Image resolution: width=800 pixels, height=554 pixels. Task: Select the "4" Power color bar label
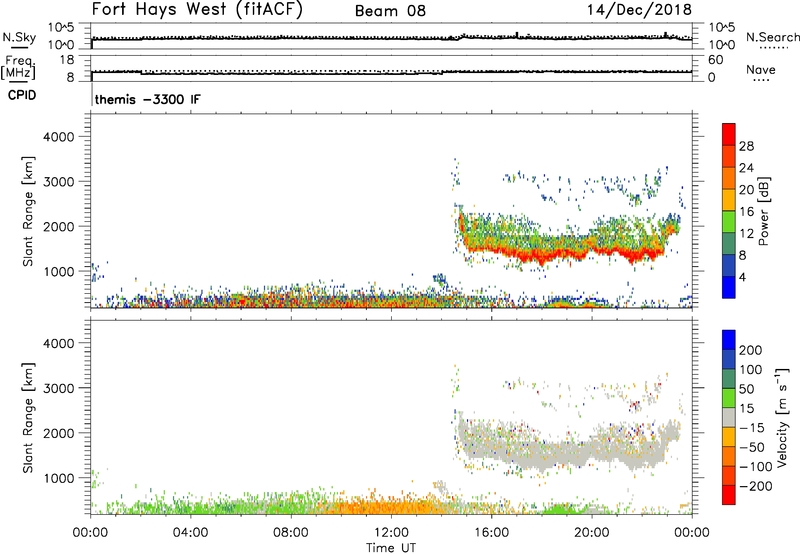(742, 277)
